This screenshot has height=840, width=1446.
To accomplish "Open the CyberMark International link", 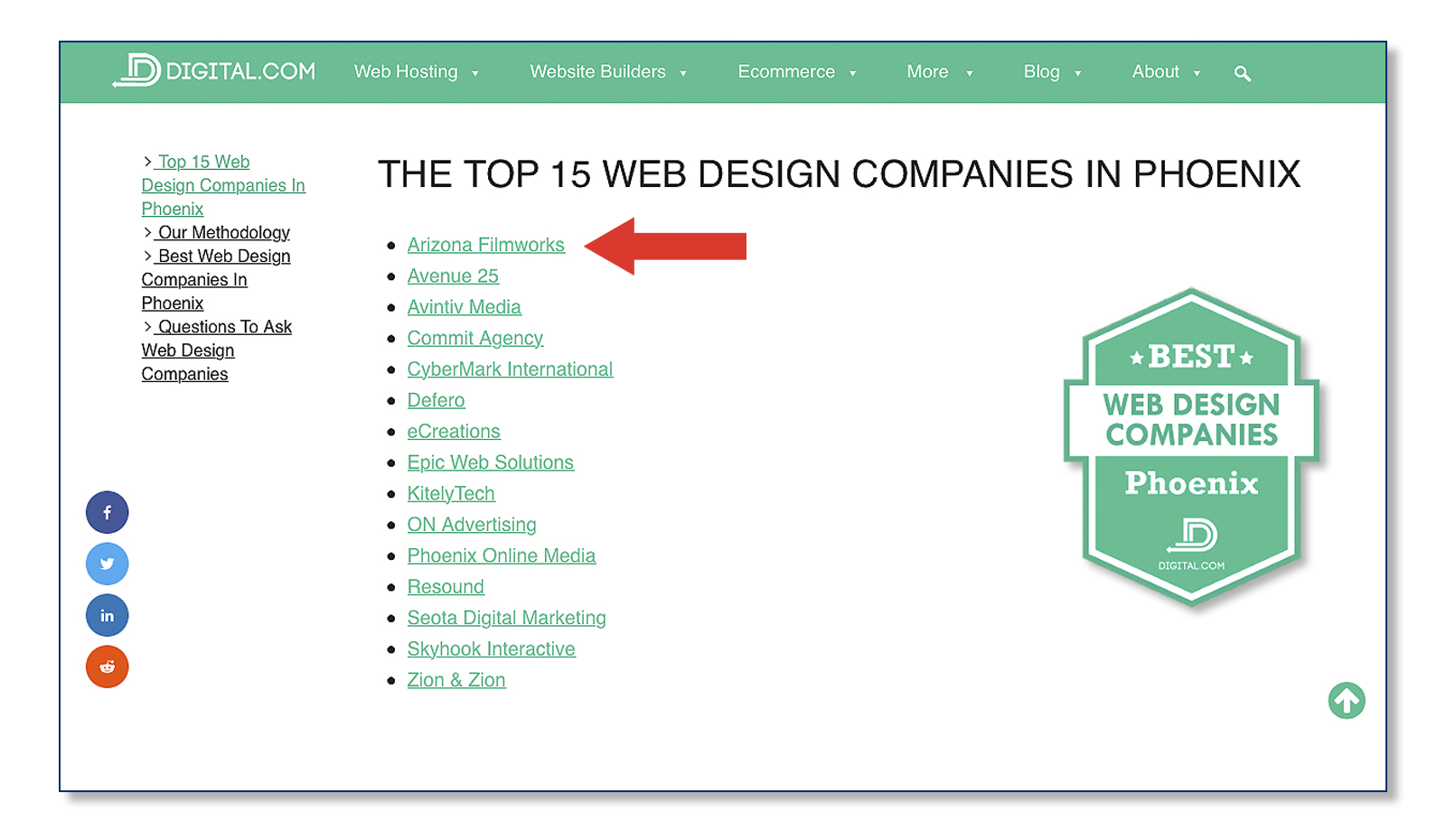I will 510,369.
